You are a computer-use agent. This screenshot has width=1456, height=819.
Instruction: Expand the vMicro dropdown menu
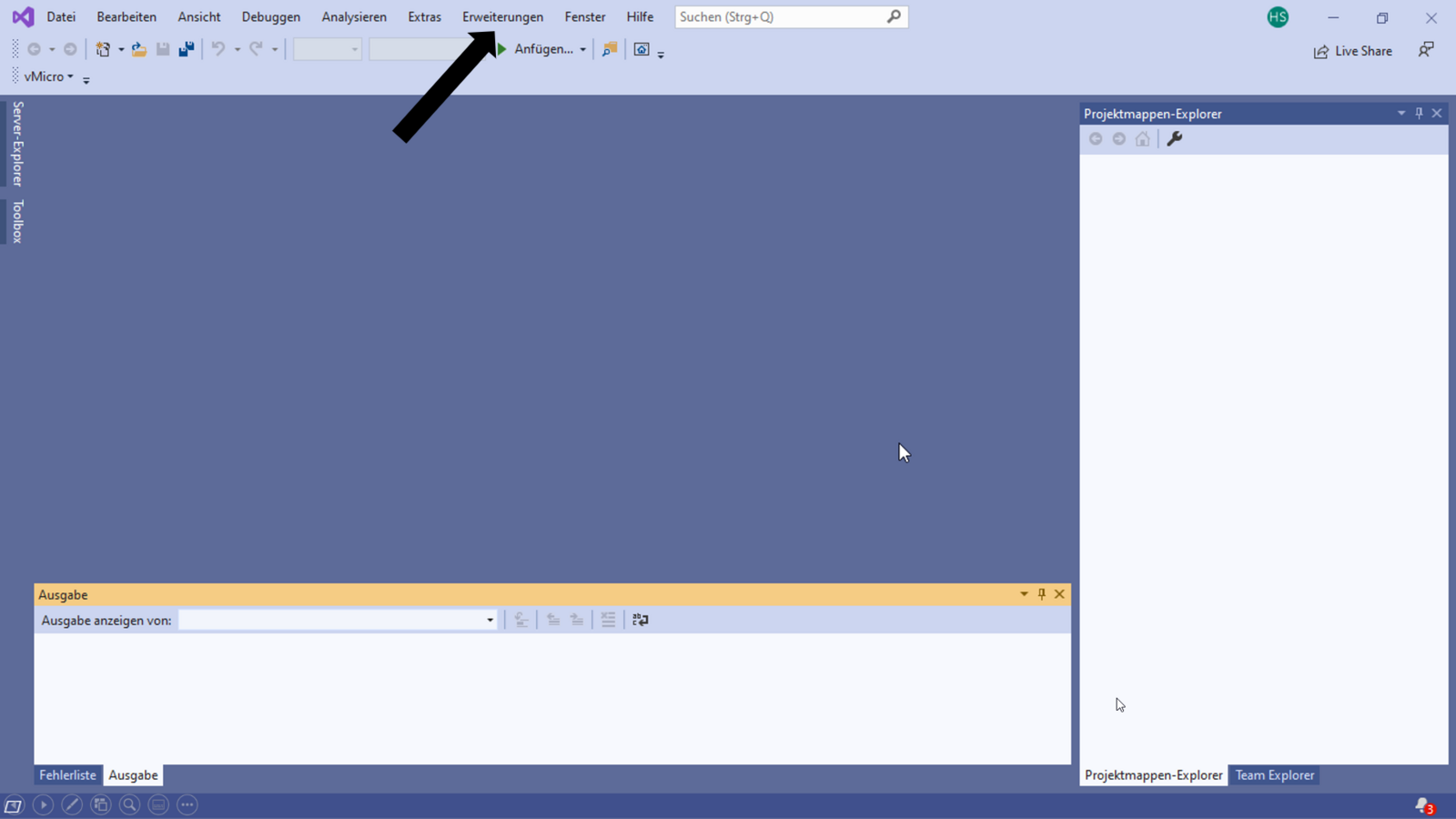pyautogui.click(x=49, y=76)
